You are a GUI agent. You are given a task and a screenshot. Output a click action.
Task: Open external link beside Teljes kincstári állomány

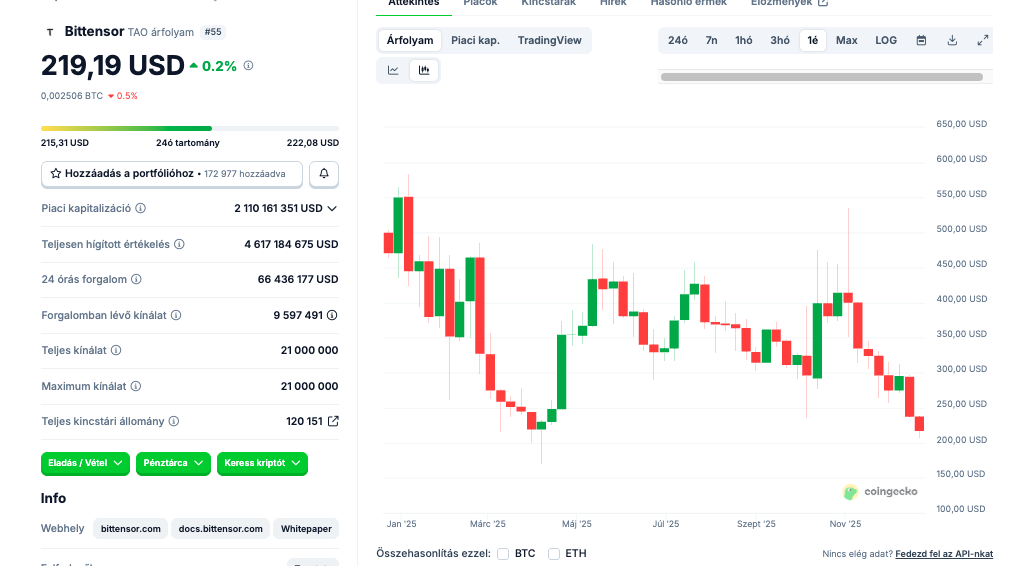(333, 421)
